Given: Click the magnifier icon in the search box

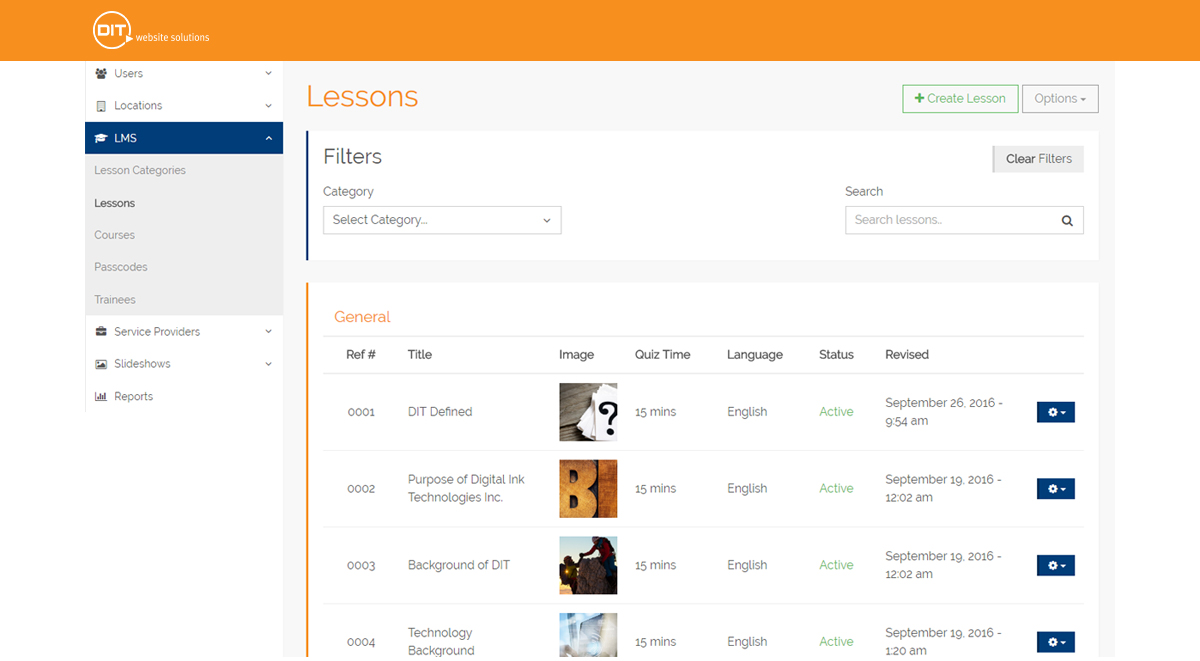Looking at the screenshot, I should coord(1067,221).
